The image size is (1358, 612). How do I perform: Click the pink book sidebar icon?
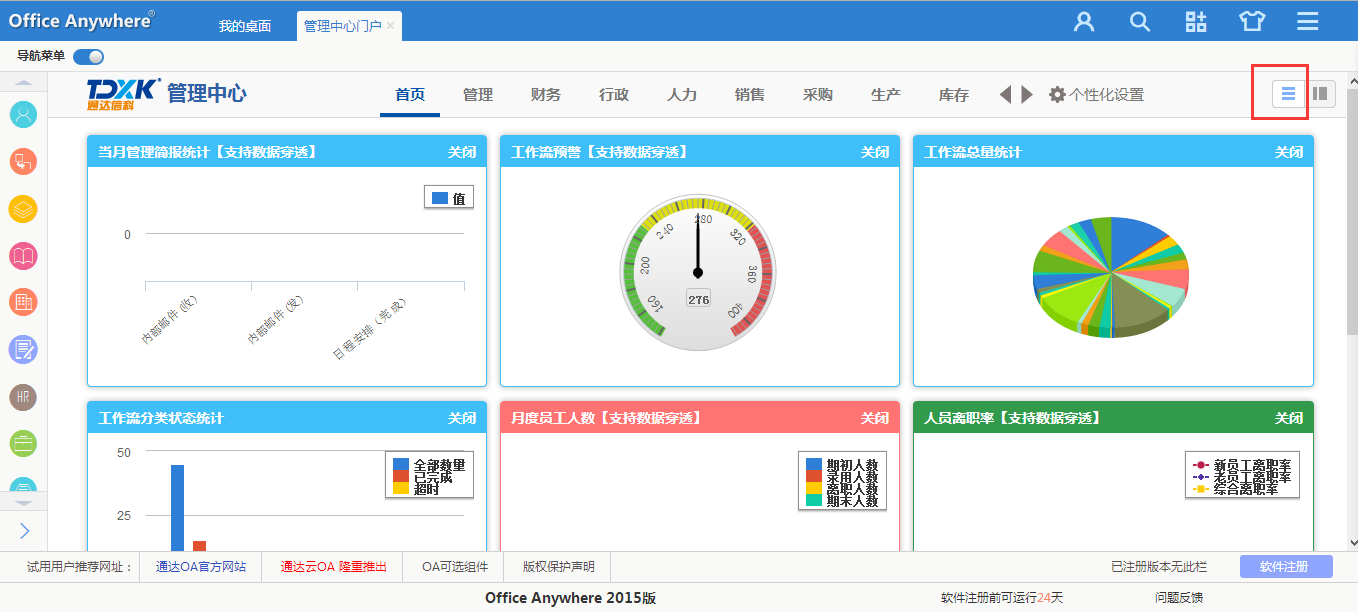coord(23,256)
